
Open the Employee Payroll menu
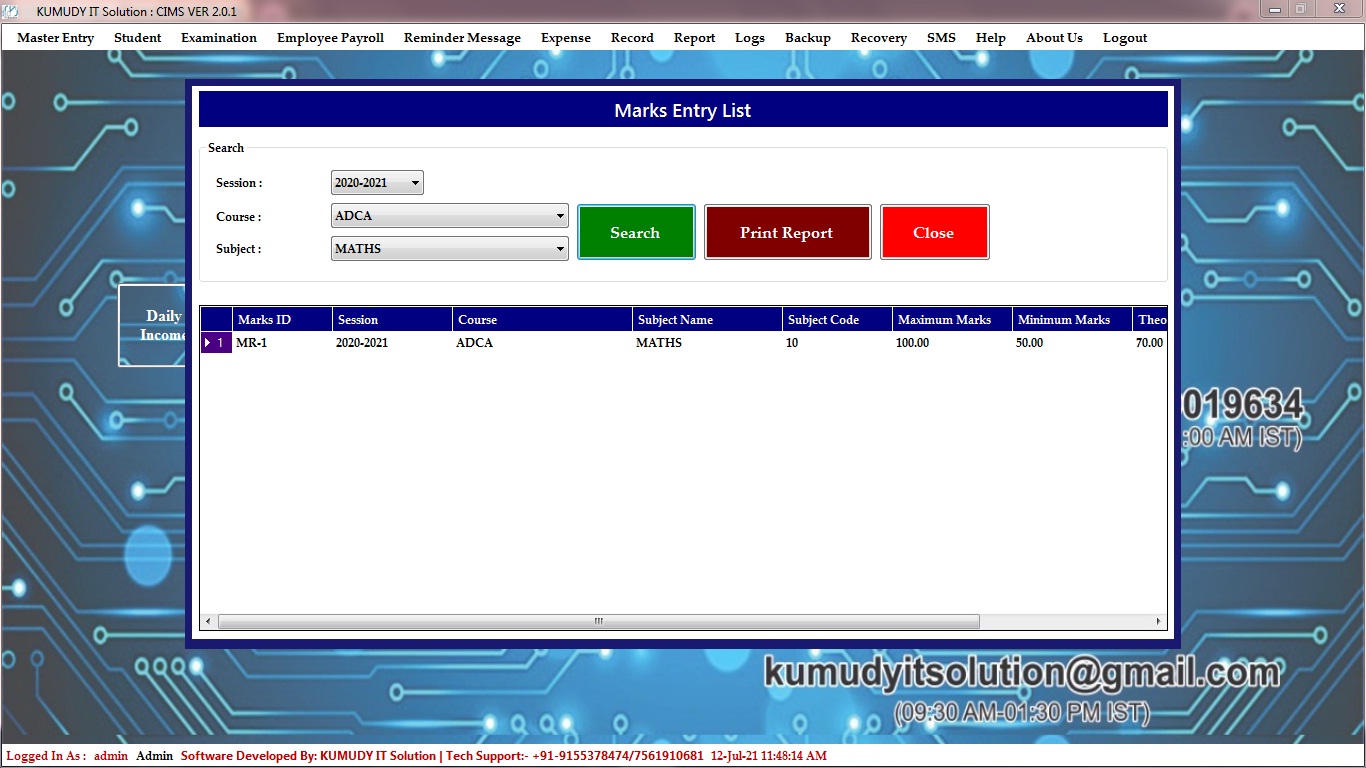point(330,38)
